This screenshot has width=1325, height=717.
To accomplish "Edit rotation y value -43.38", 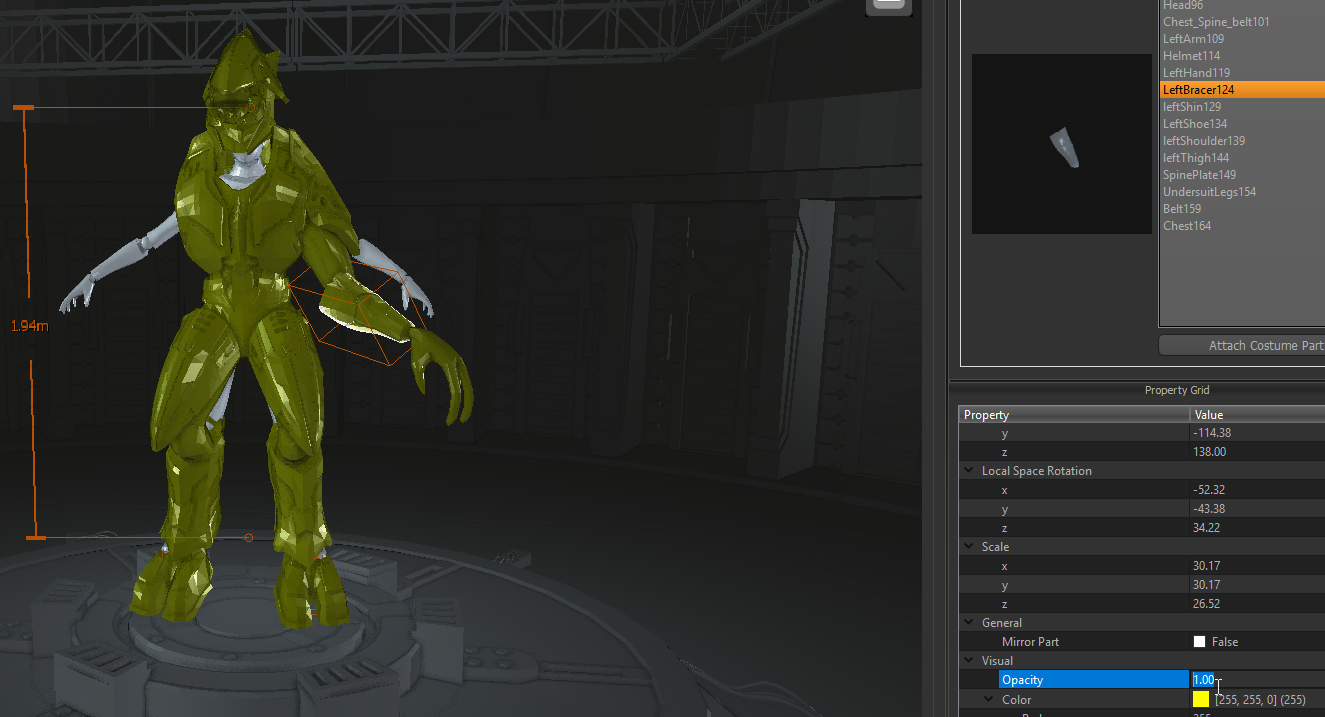I will (1257, 509).
